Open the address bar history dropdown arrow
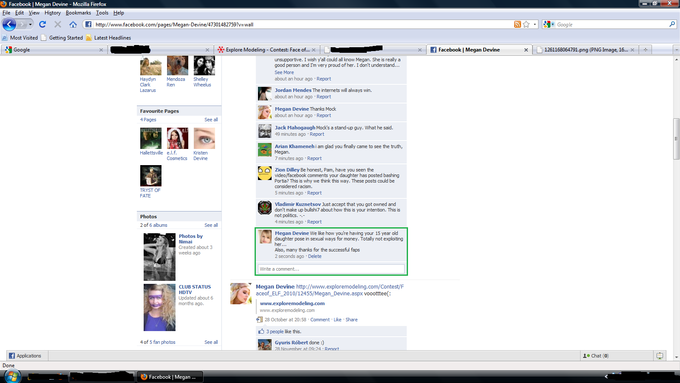Screen dimensions: 680x383 [x=535, y=25]
